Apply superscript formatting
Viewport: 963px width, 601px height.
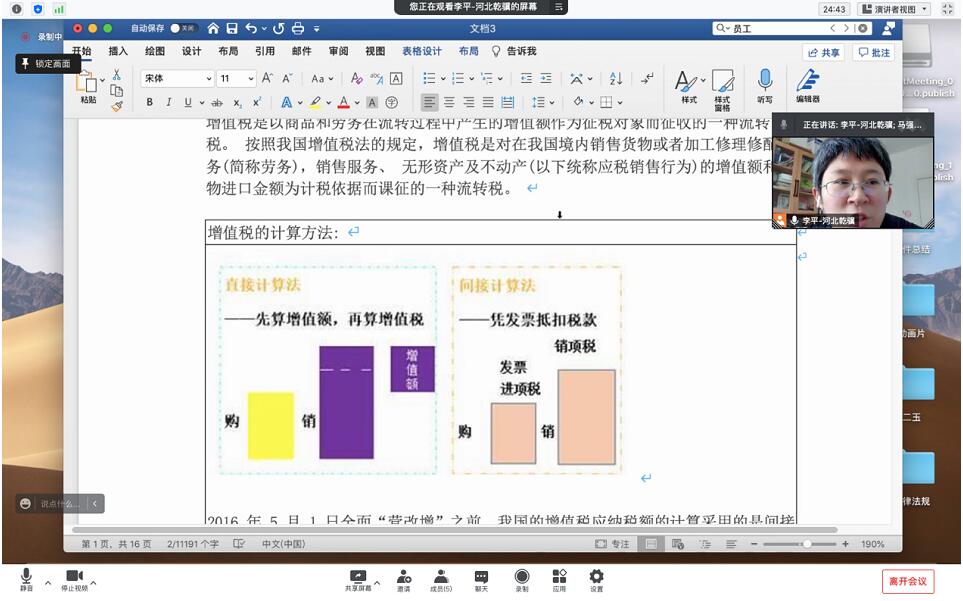pyautogui.click(x=257, y=103)
